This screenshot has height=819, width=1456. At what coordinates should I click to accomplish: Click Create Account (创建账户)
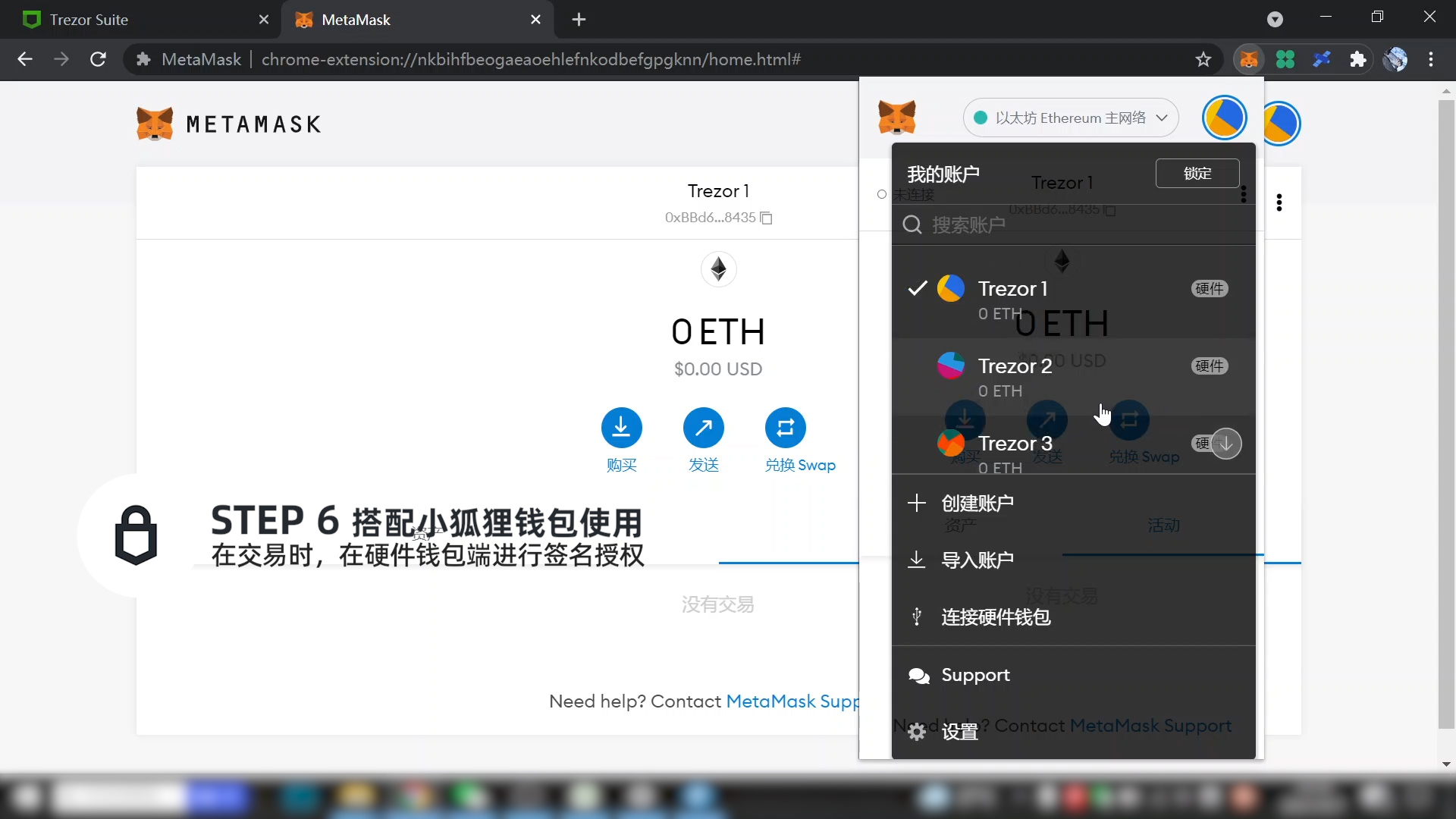tap(1074, 504)
